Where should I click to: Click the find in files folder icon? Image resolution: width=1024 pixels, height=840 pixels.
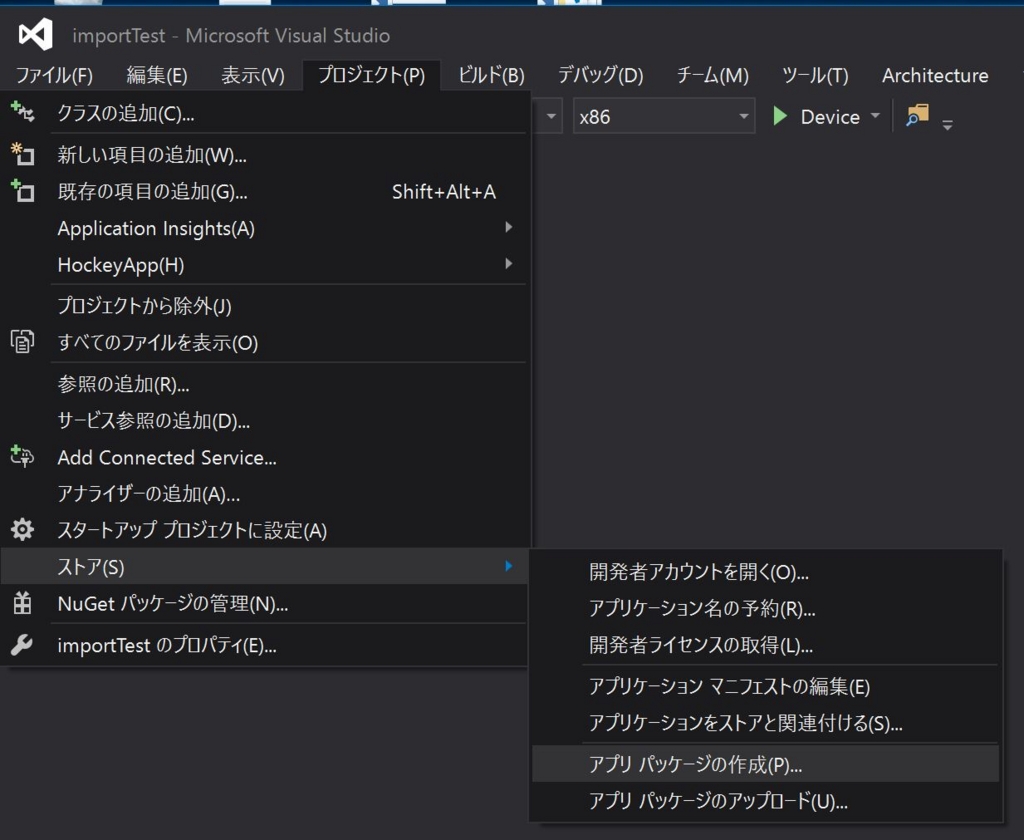pyautogui.click(x=918, y=115)
